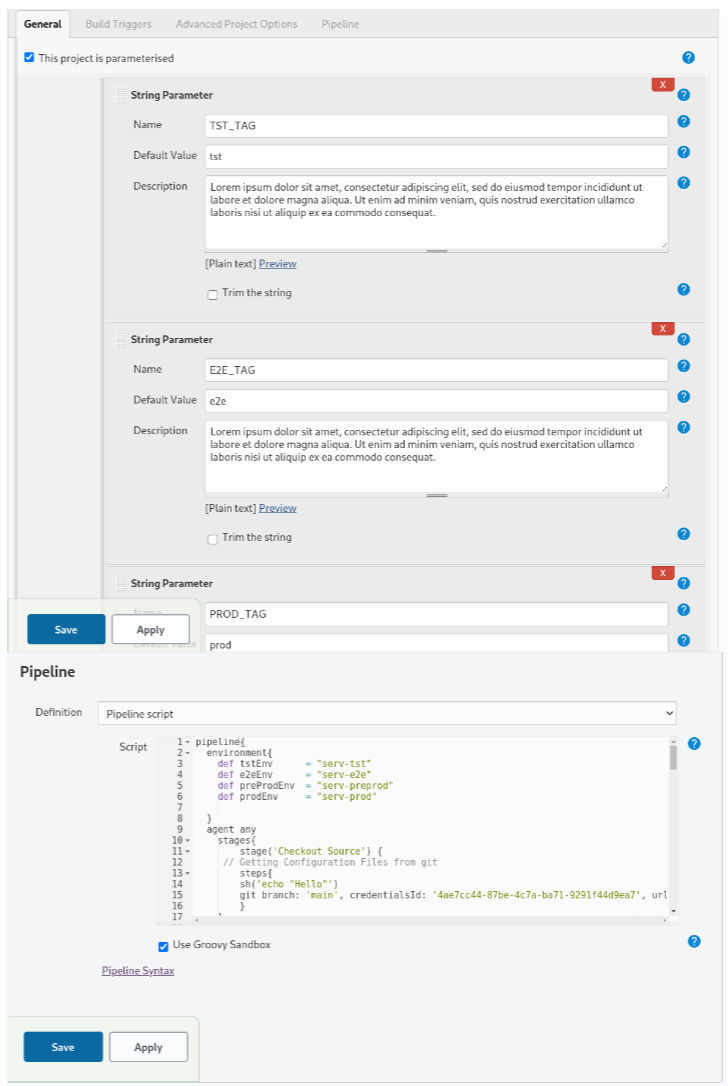Viewport: 728px width, 1086px height.
Task: Preview the TST_TAG description
Action: pos(278,264)
